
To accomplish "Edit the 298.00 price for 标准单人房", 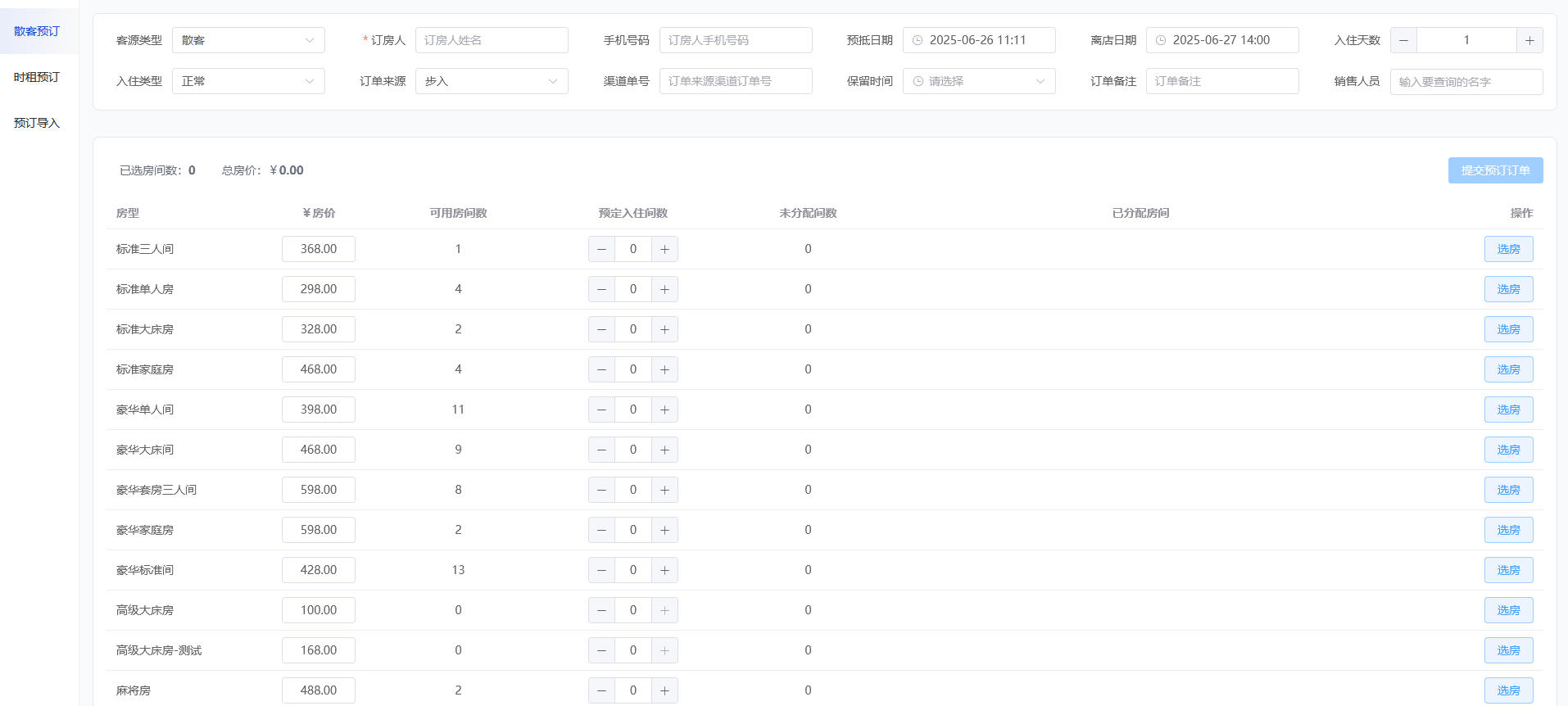I will coord(319,289).
